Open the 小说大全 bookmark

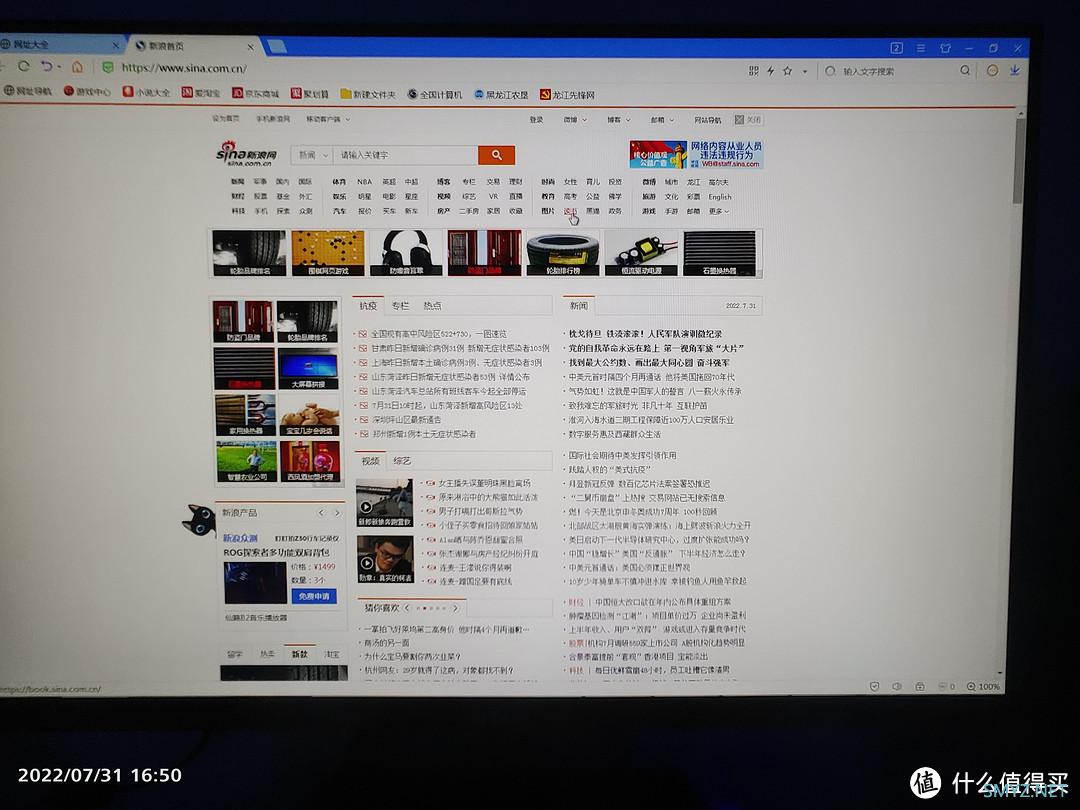coord(146,92)
